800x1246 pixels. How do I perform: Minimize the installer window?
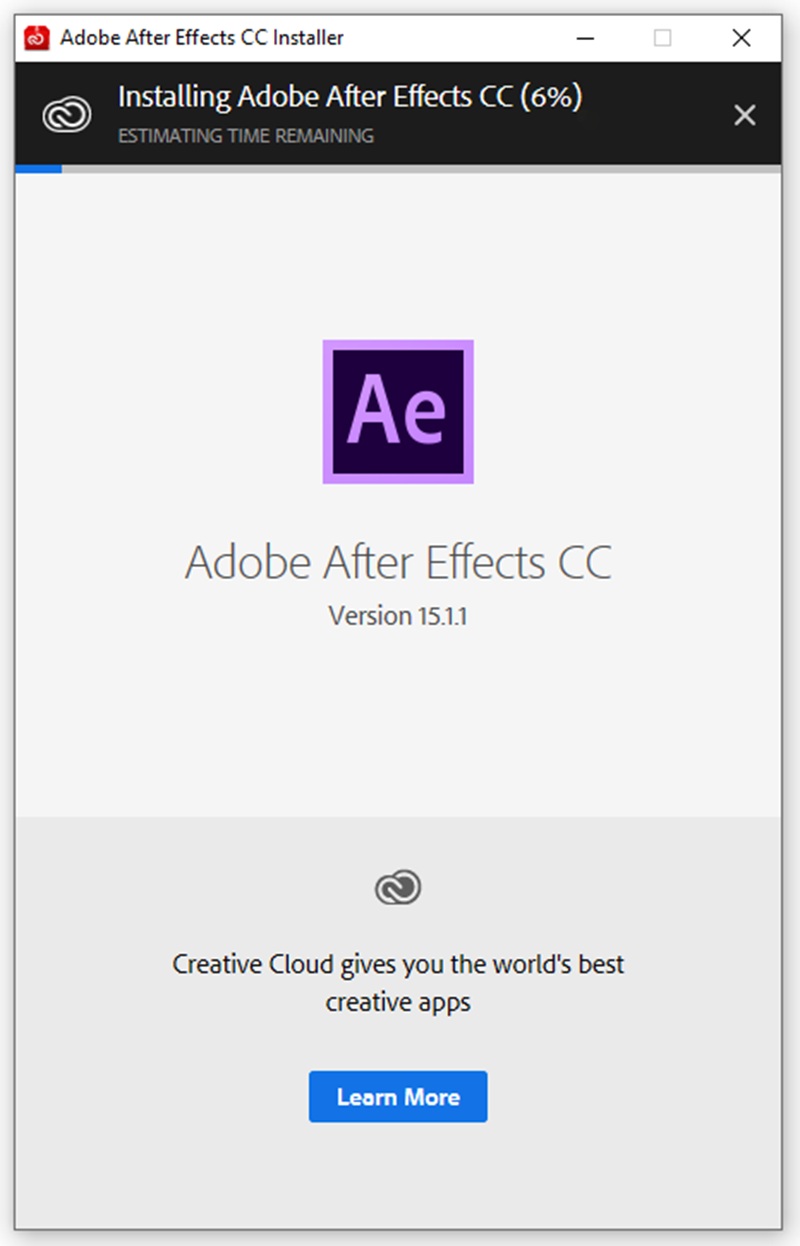tap(585, 37)
